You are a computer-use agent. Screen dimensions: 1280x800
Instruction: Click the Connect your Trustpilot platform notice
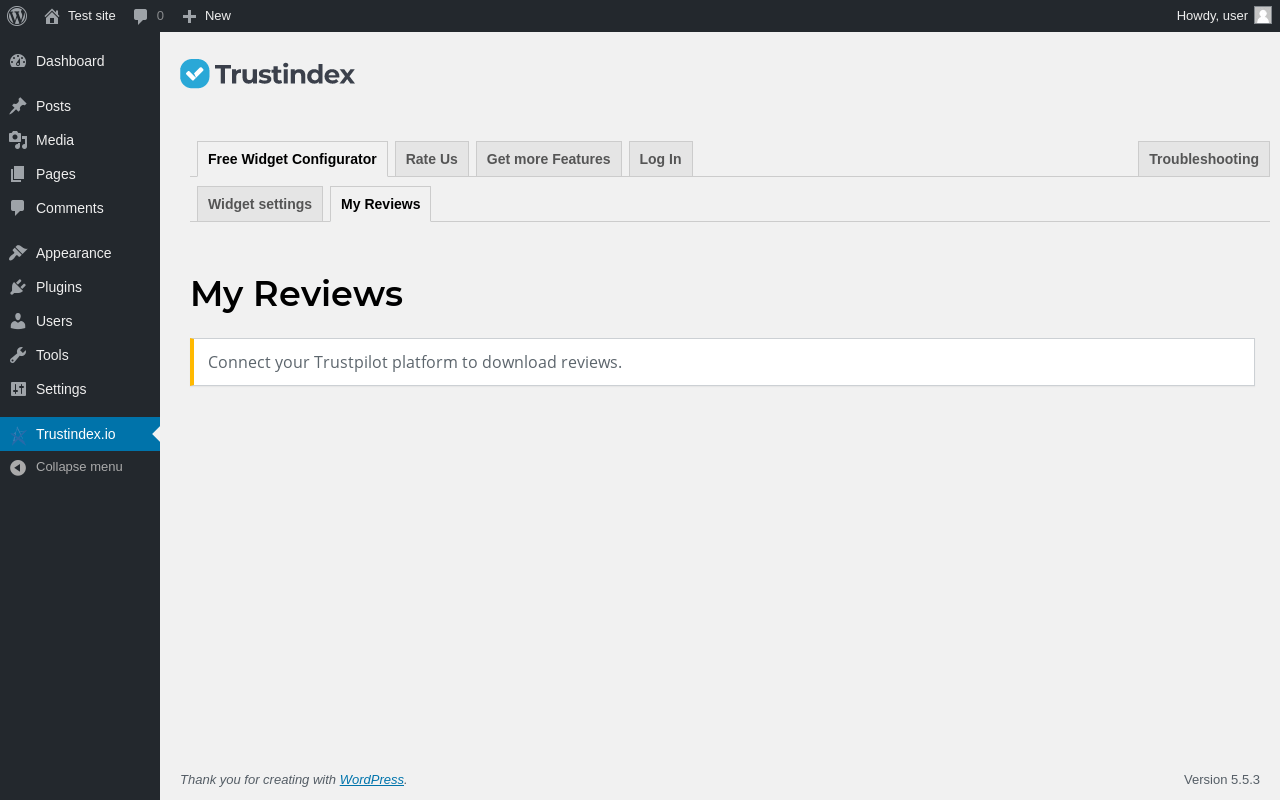click(x=722, y=362)
